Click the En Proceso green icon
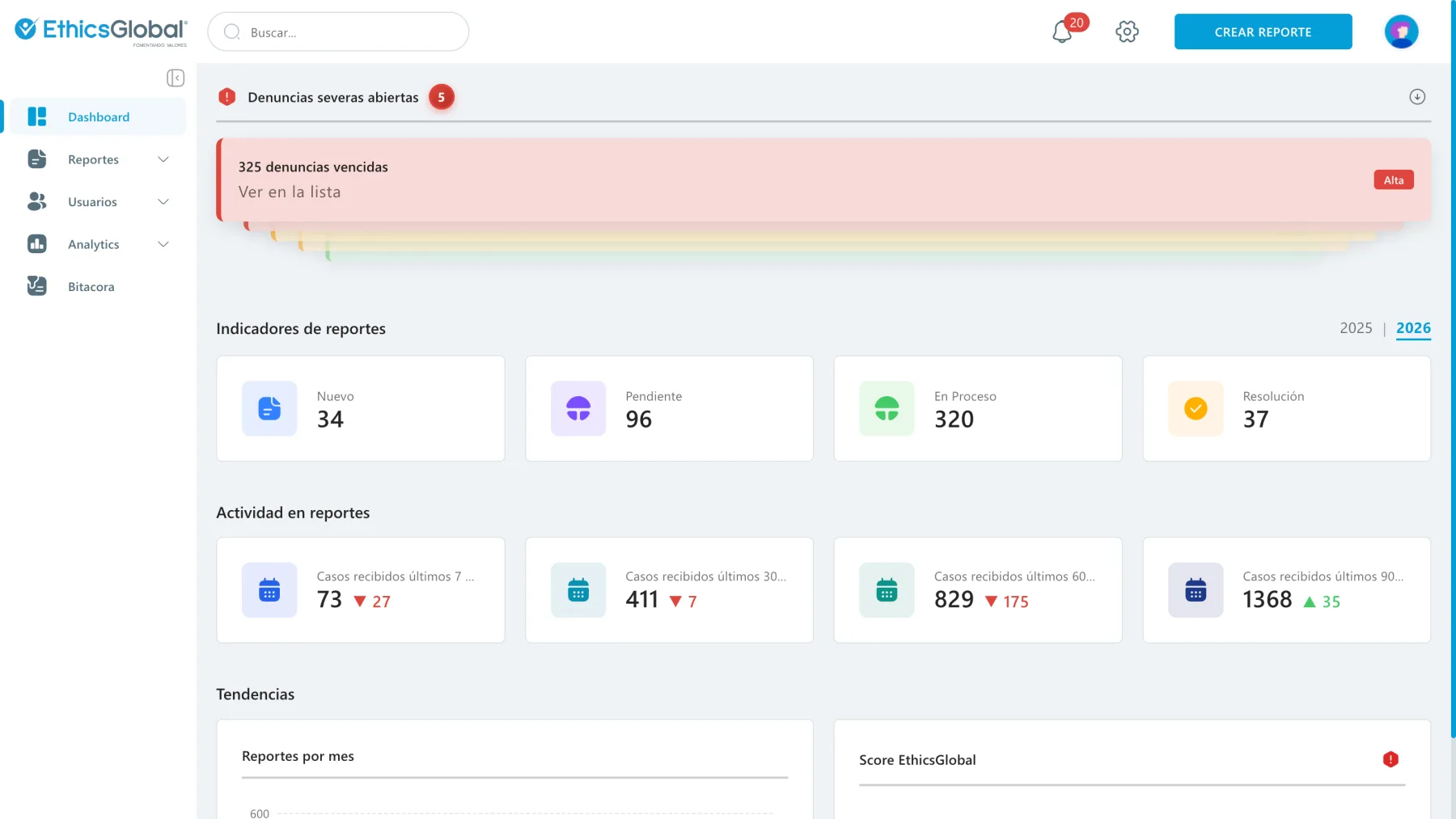 [x=887, y=408]
